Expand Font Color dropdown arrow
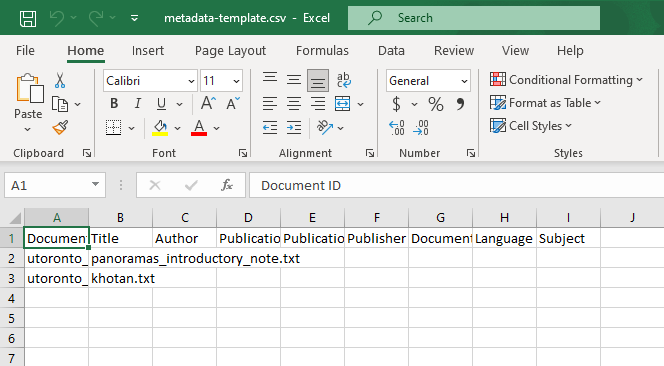The height and width of the screenshot is (366, 664). tap(216, 128)
